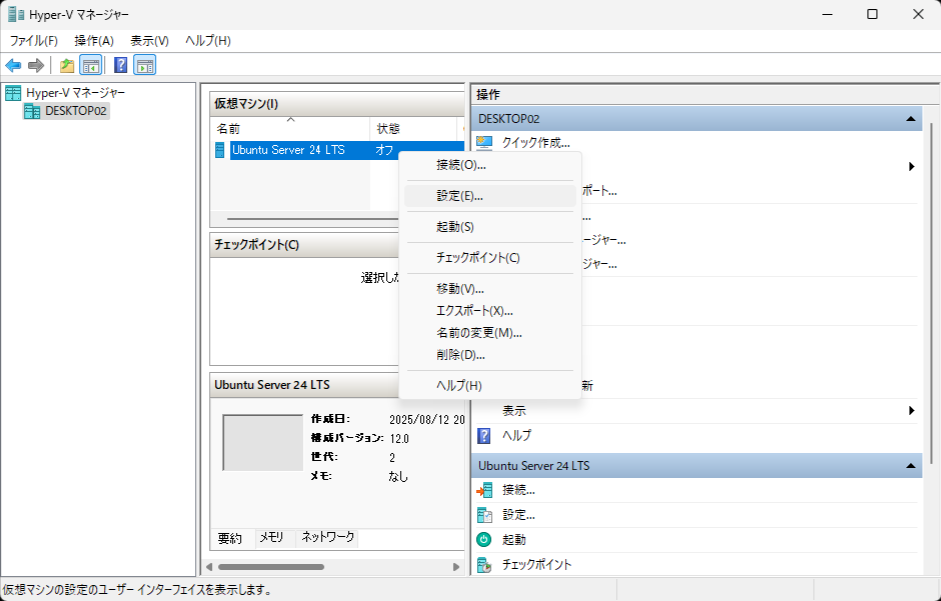Viewport: 941px width, 601px height.
Task: Open the 表示(V) menu
Action: pos(149,41)
